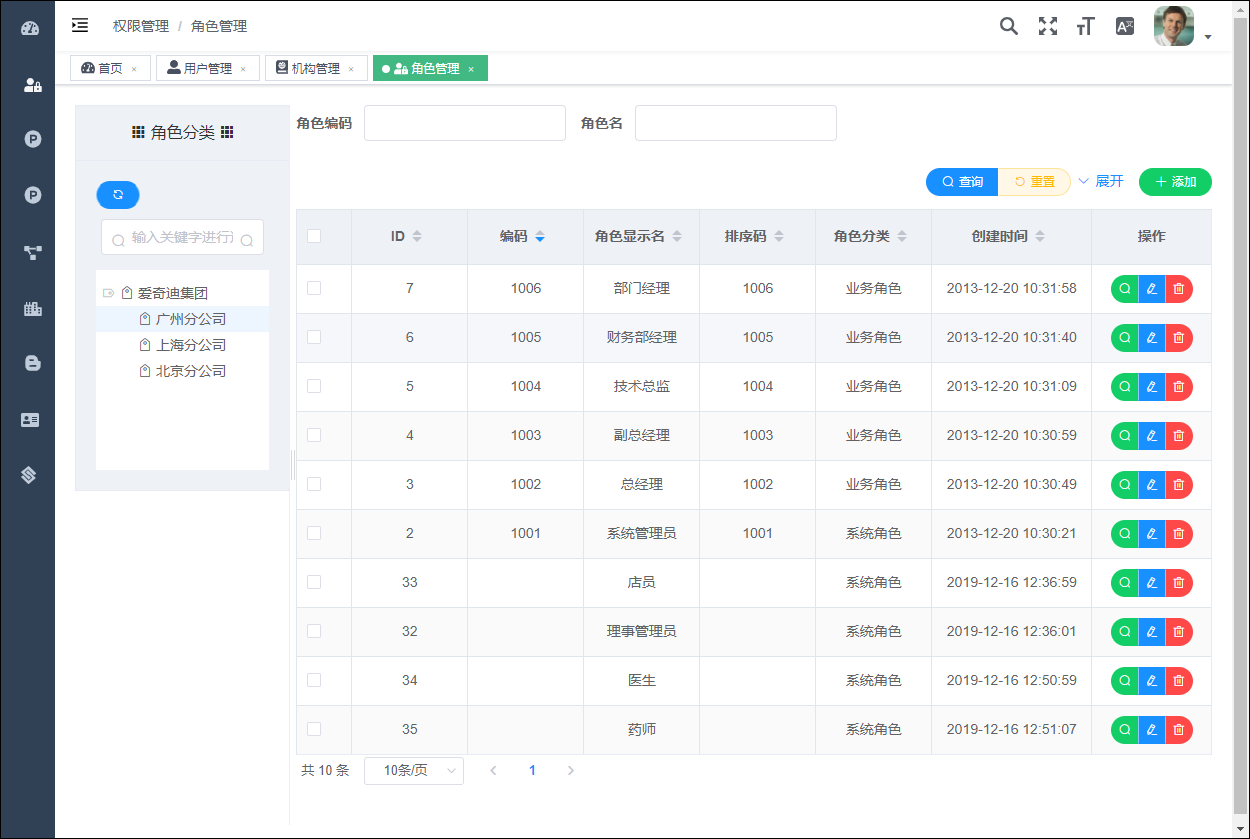Click the search magnifier icon in header

tap(1009, 26)
